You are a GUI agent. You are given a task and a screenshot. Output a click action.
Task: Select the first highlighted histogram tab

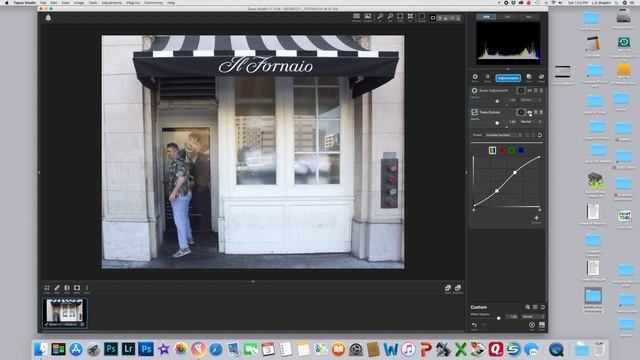[x=486, y=17]
